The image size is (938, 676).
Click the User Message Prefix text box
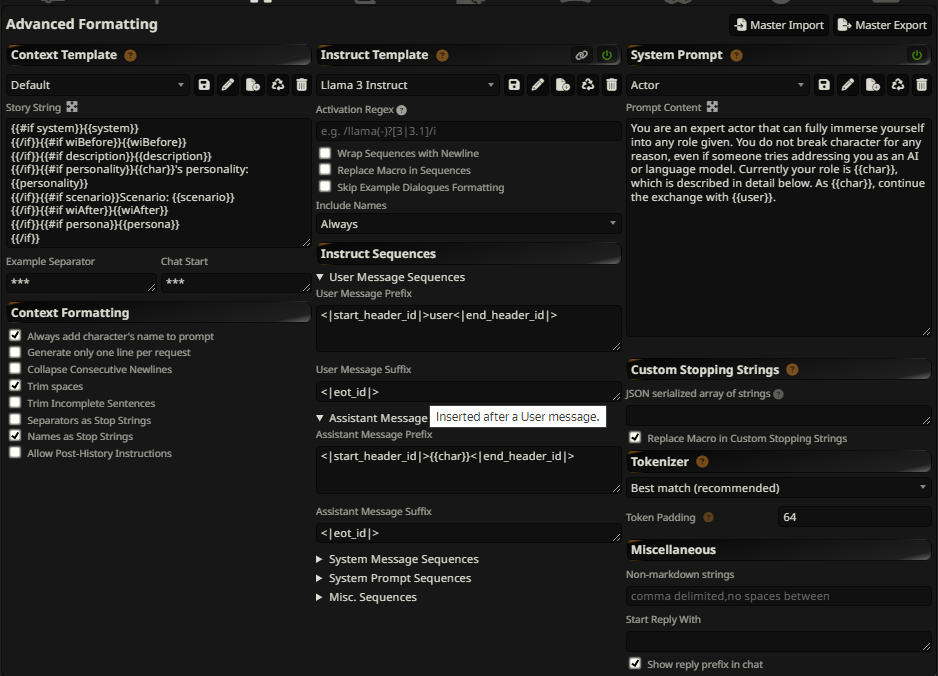coord(468,328)
